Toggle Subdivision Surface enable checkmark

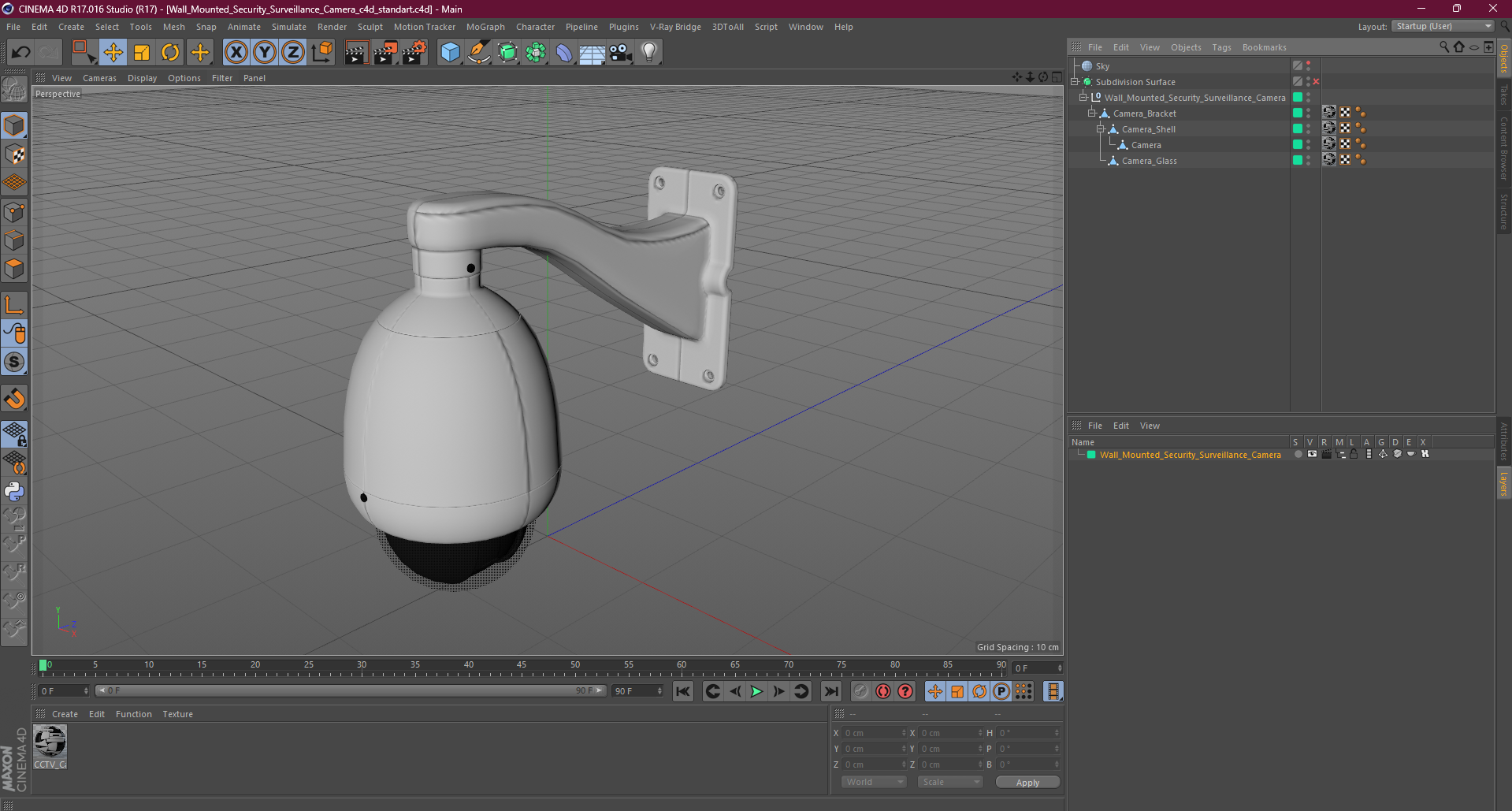[x=1316, y=82]
